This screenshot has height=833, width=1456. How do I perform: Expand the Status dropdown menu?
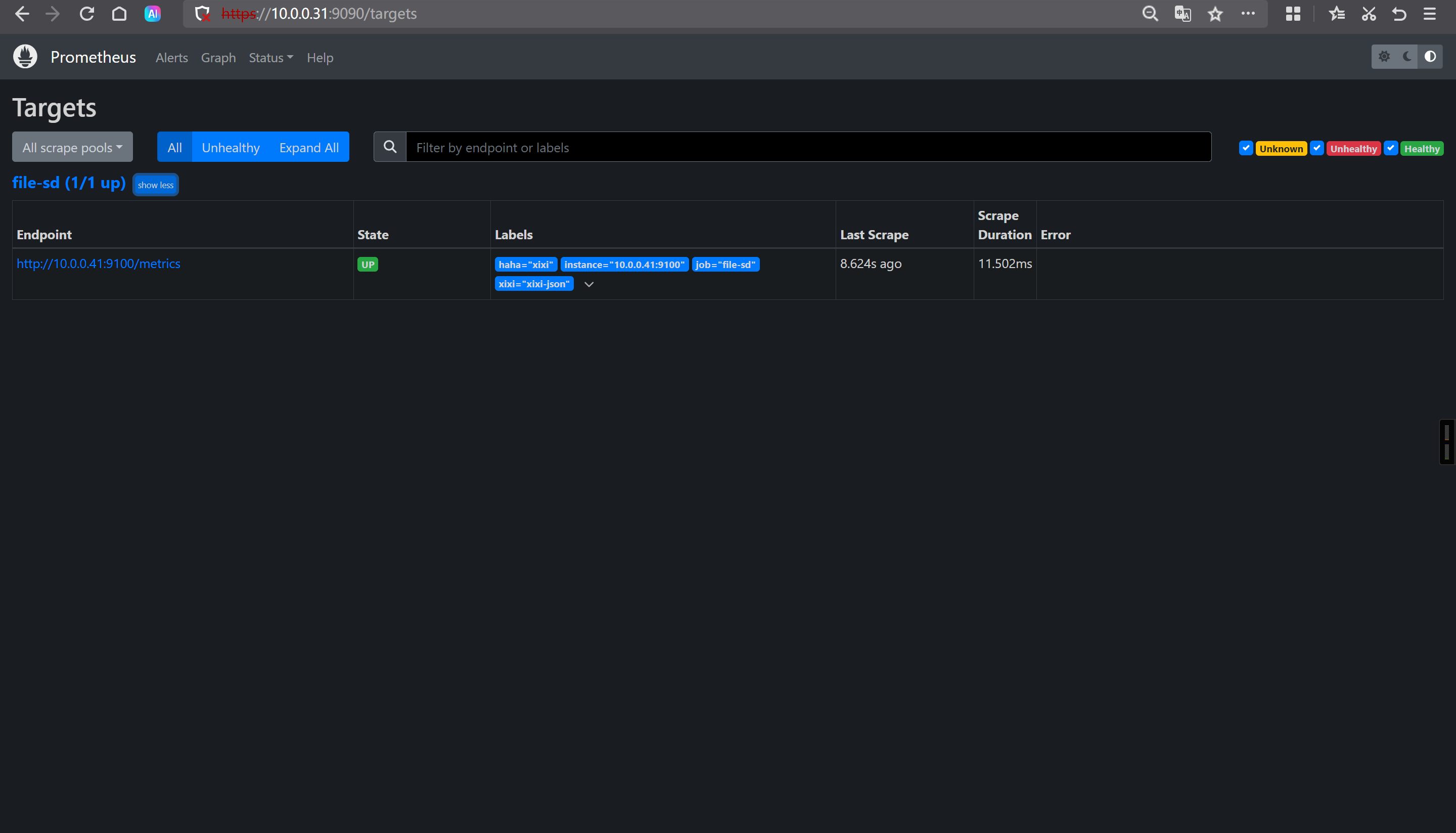[270, 58]
